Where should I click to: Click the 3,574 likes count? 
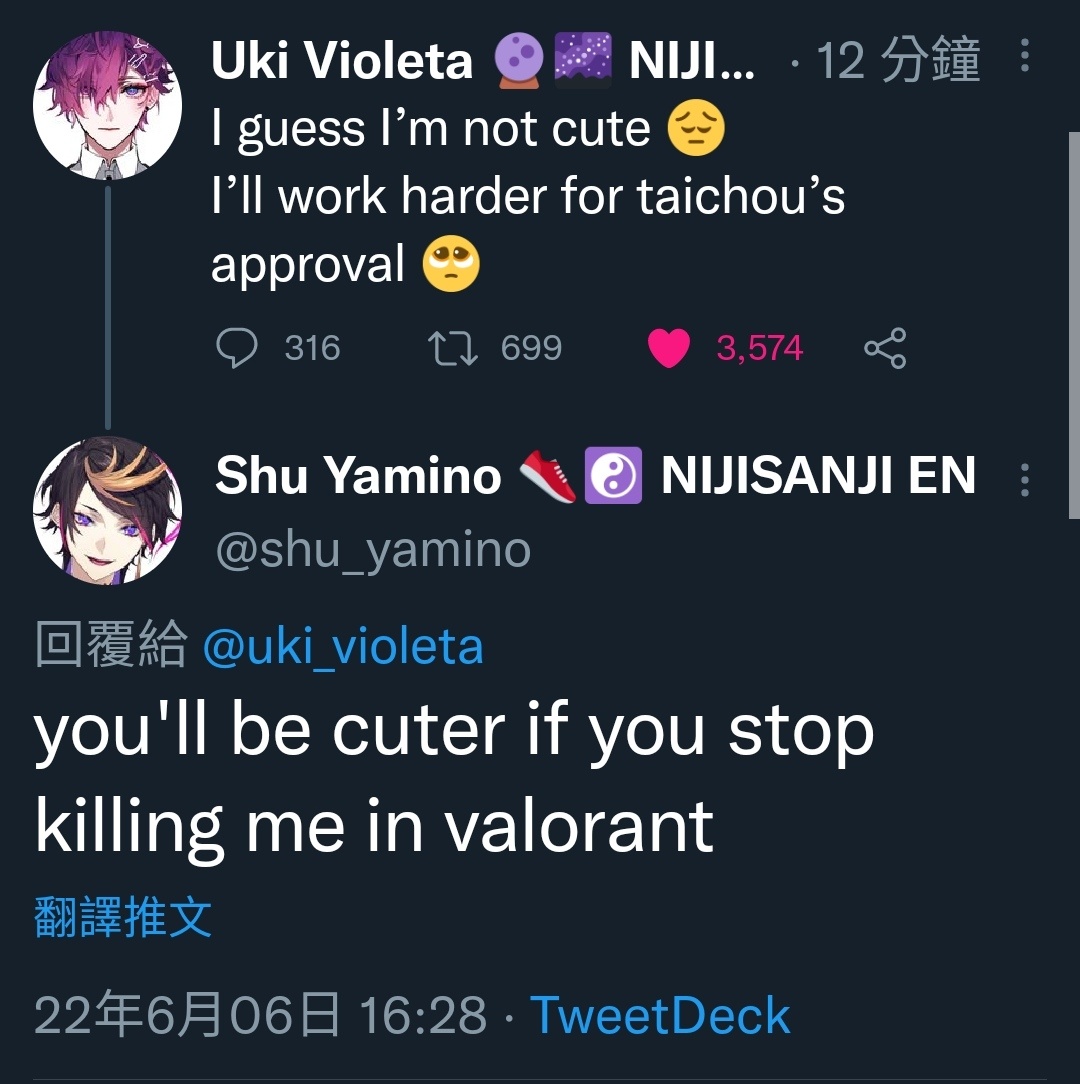[759, 348]
